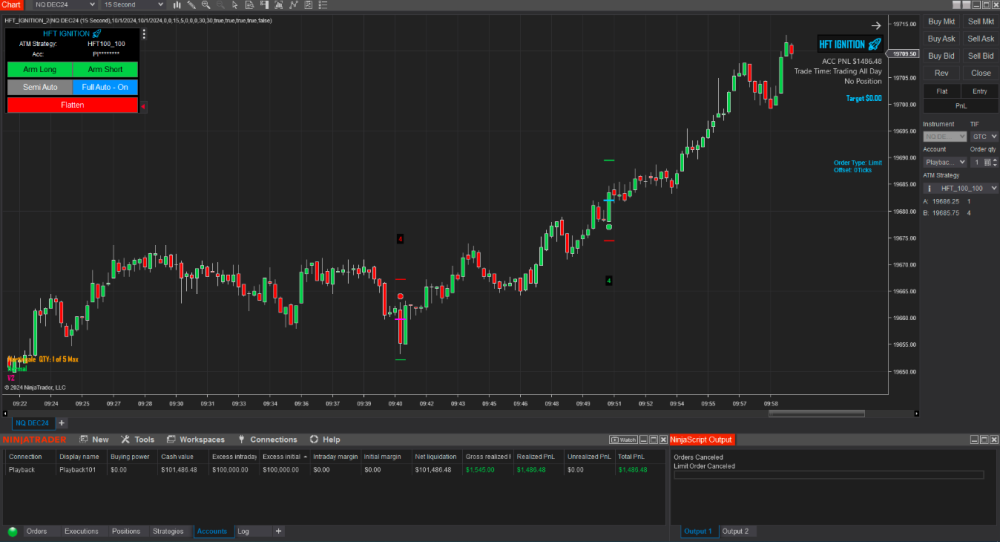The image size is (1000, 542).
Task: Select the NQ DEC24 chart tab
Action: [32, 423]
